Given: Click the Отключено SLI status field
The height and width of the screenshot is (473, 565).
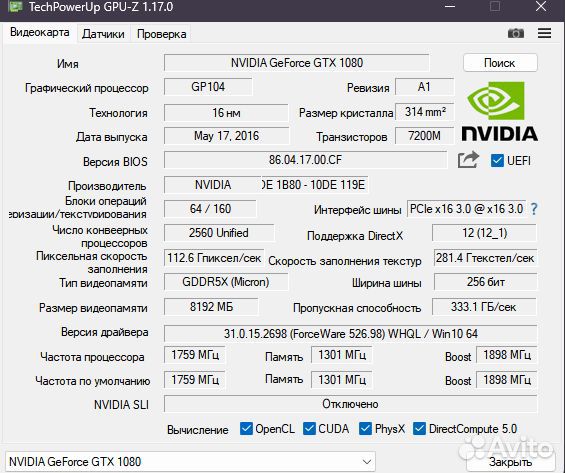Looking at the screenshot, I should (351, 404).
